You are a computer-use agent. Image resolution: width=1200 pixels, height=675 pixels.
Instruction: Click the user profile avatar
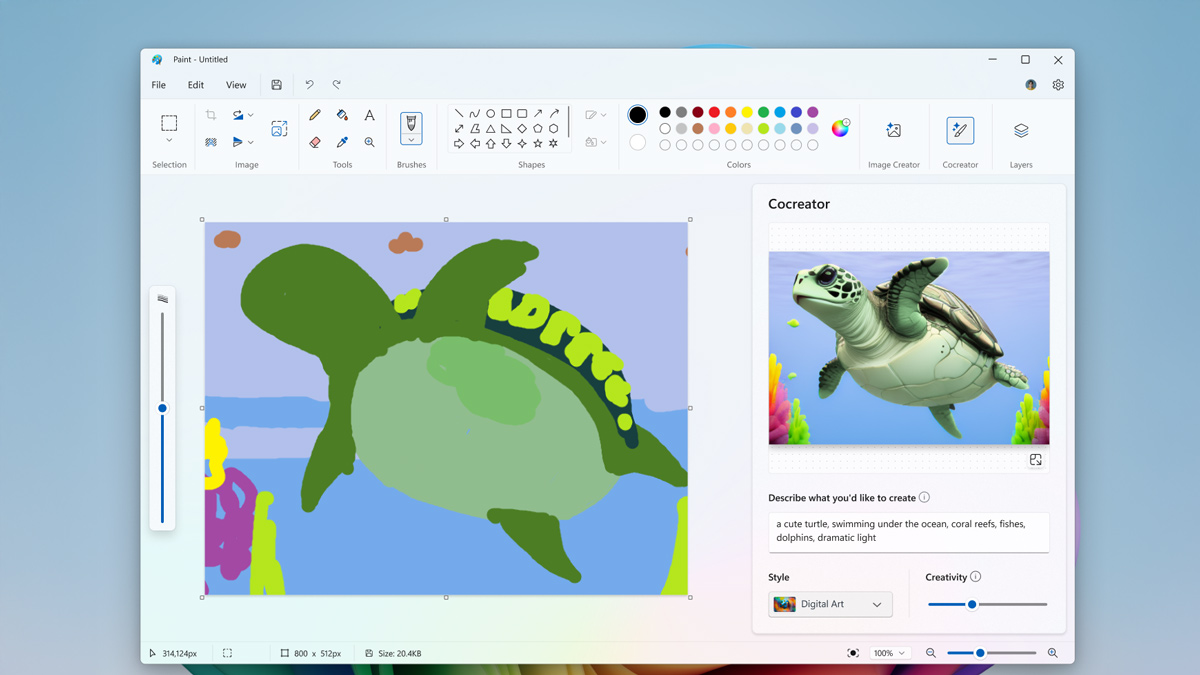coord(1031,85)
